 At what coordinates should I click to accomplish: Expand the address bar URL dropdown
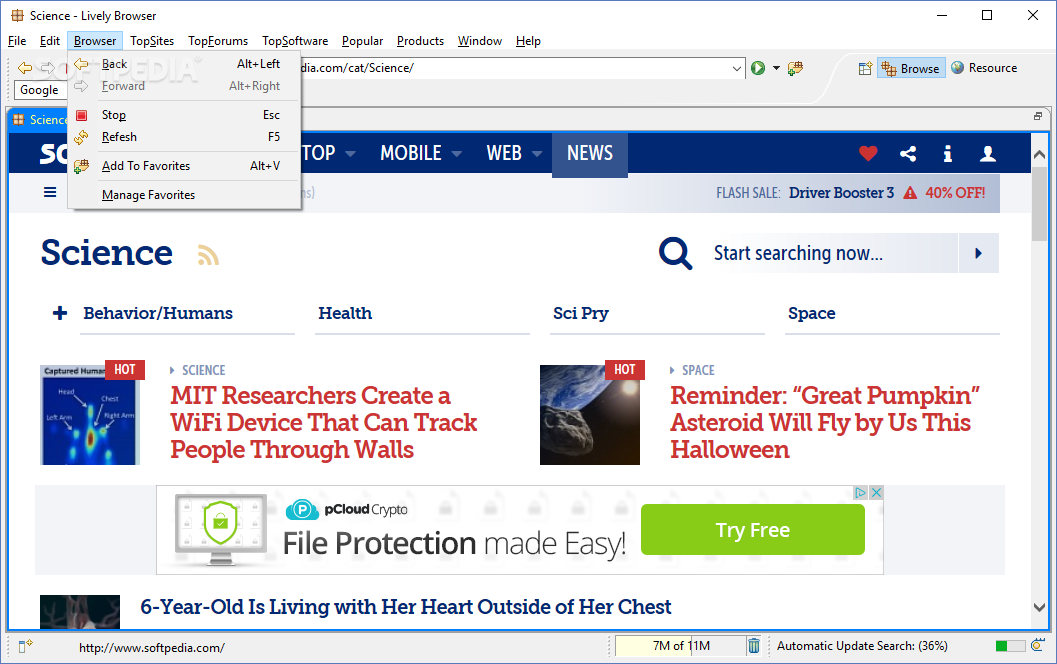click(737, 68)
